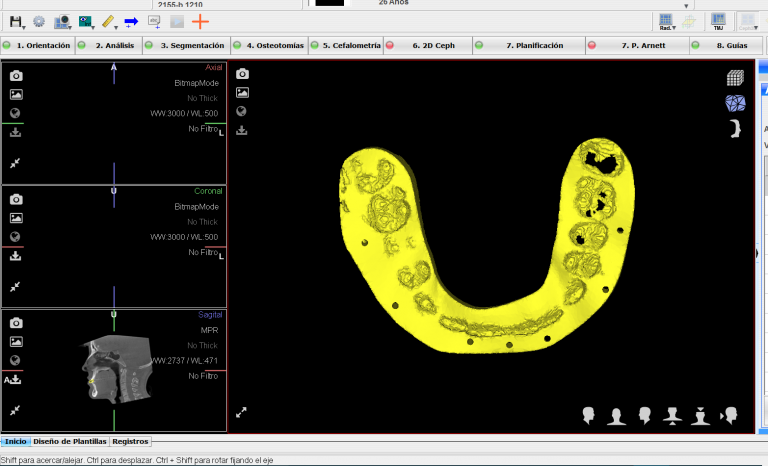Expand the top patient combo box arrow
768x466 pixels.
click(686, 6)
